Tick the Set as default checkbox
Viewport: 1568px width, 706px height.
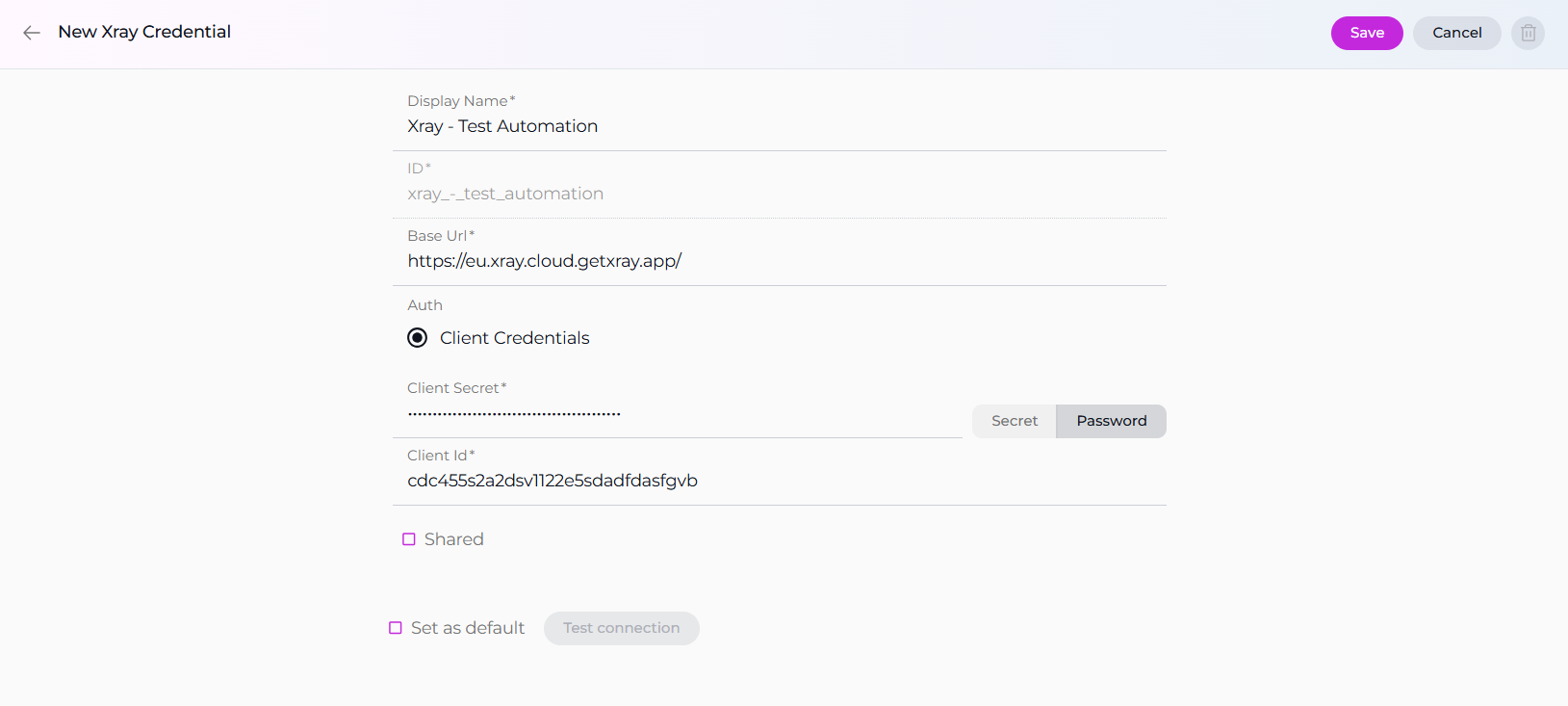click(x=396, y=628)
